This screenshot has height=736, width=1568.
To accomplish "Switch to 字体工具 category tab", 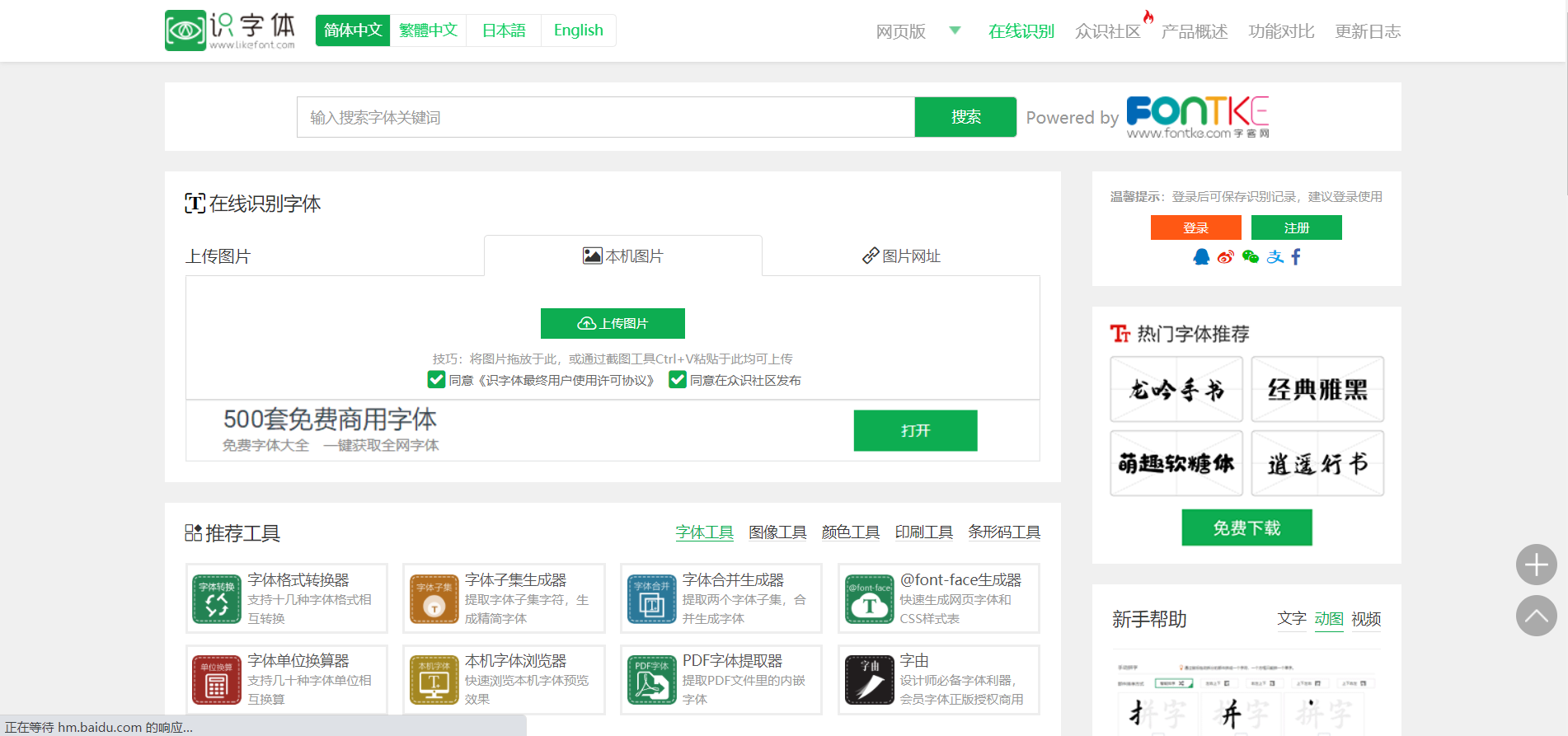I will tap(705, 532).
